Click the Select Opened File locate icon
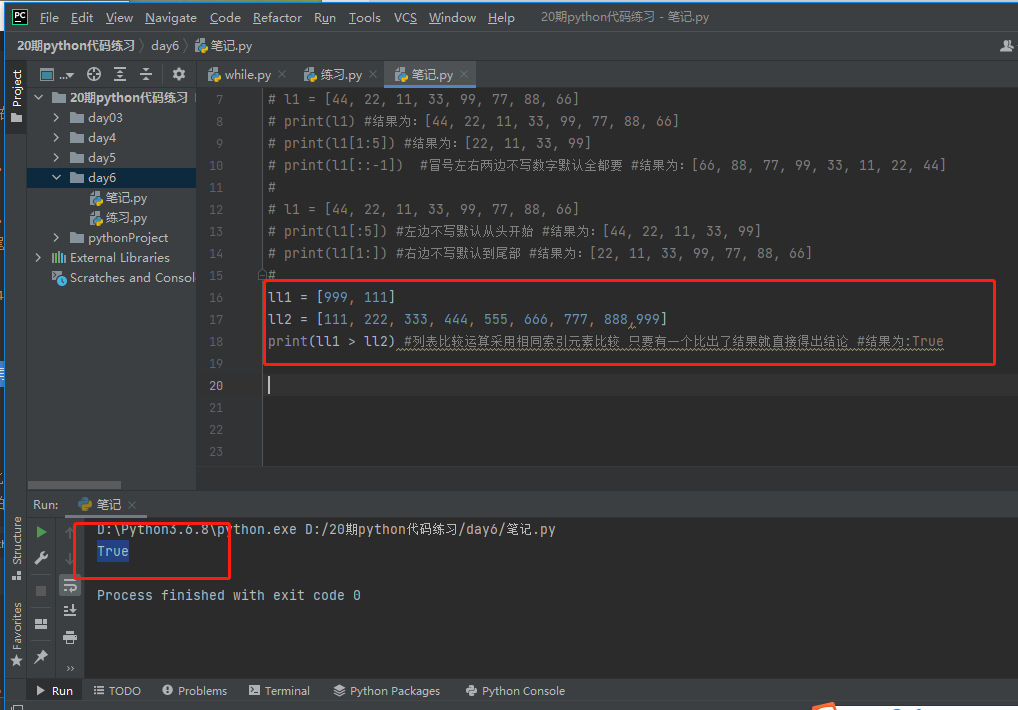The image size is (1018, 710). 94,75
